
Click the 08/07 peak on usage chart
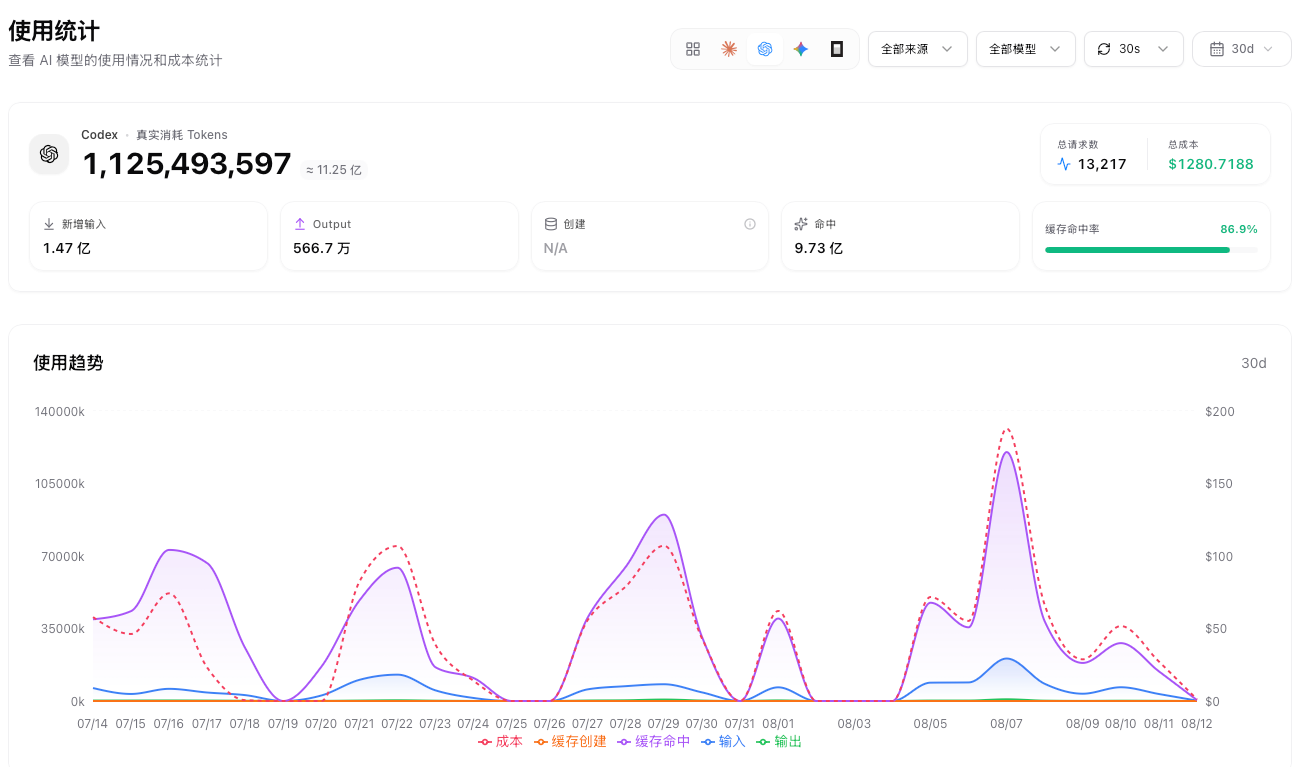(1006, 452)
